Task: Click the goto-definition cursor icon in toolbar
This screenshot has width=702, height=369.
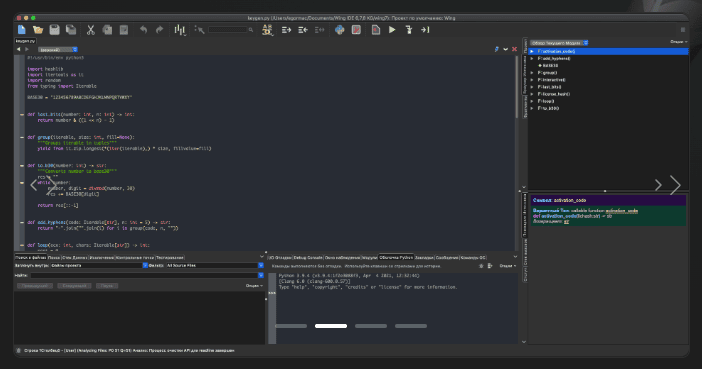Action: pos(200,30)
